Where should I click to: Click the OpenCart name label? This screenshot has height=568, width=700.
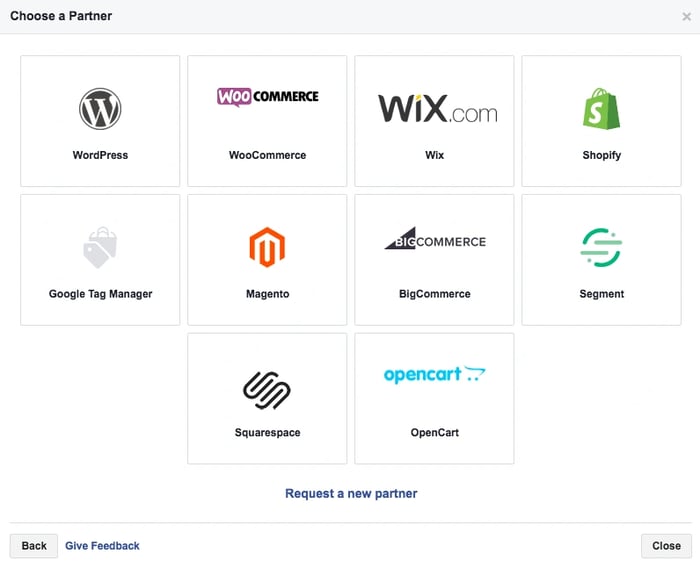pos(434,433)
